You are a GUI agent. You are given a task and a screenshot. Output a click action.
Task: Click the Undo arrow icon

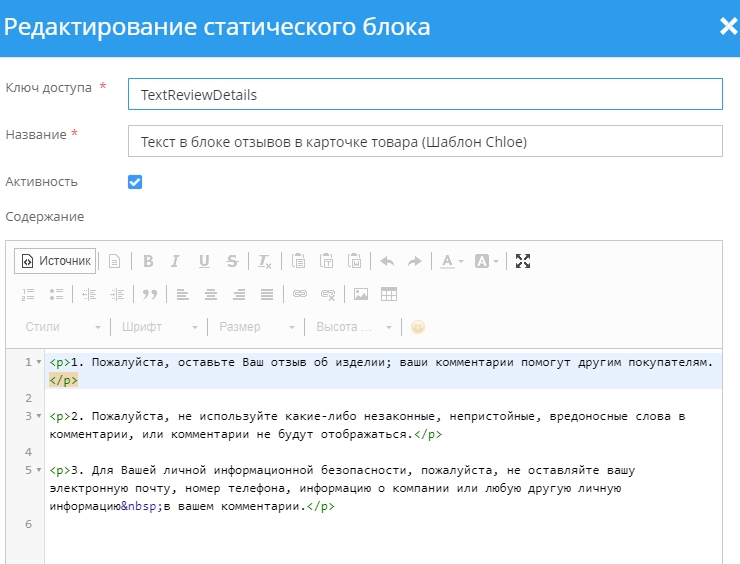click(x=387, y=261)
